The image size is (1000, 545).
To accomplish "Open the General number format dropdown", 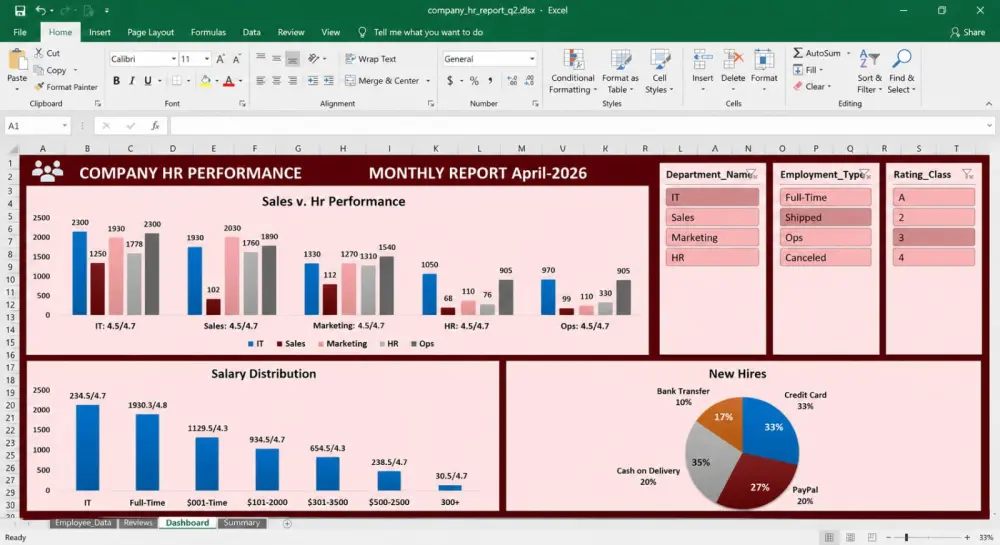I will point(532,59).
